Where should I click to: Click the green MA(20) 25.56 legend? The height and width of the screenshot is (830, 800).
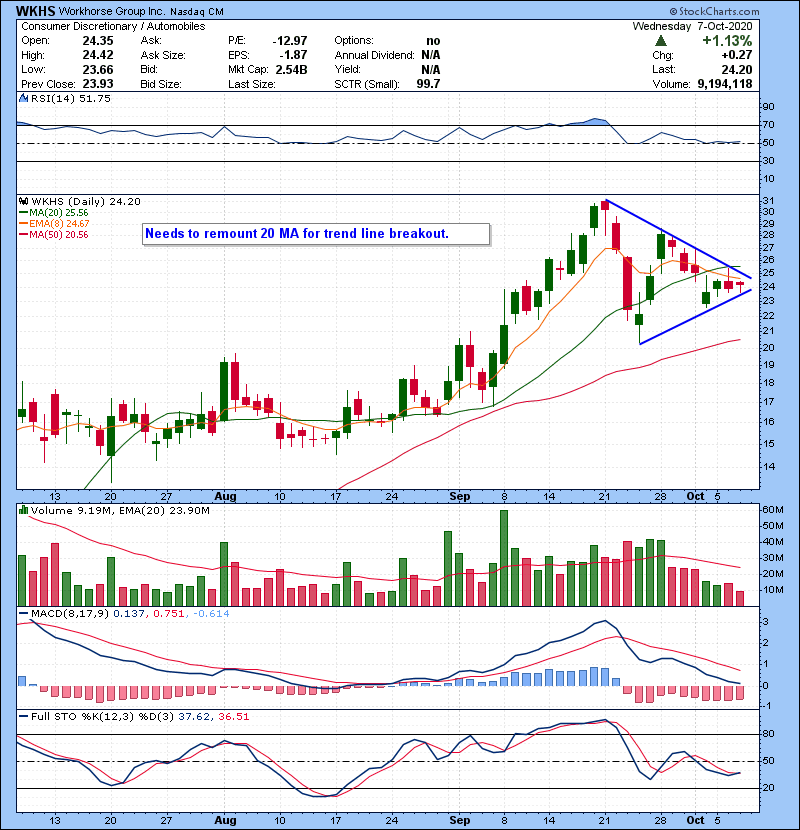(x=53, y=213)
